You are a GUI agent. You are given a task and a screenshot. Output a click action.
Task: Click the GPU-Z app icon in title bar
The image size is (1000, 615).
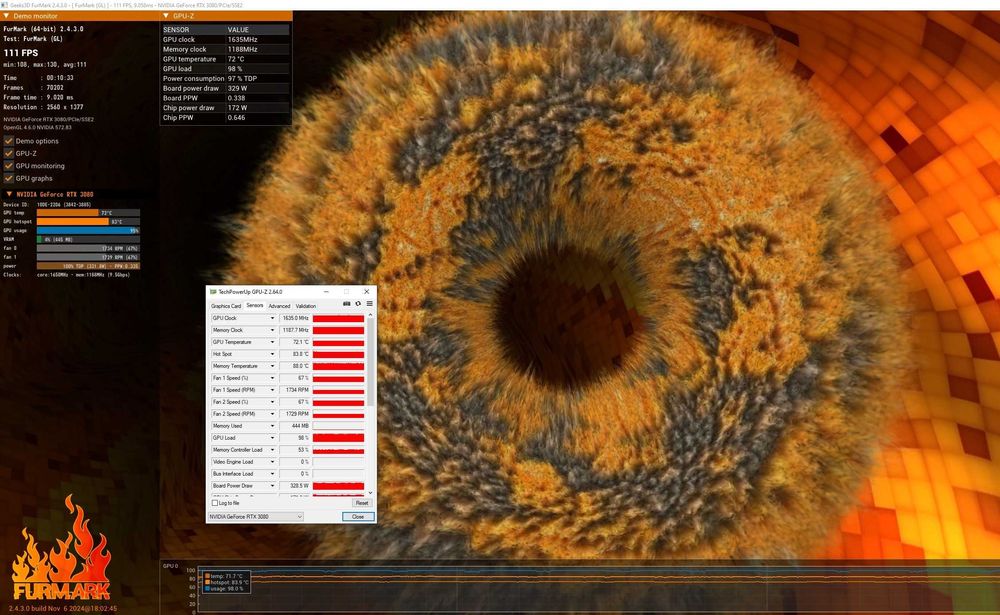coord(213,291)
